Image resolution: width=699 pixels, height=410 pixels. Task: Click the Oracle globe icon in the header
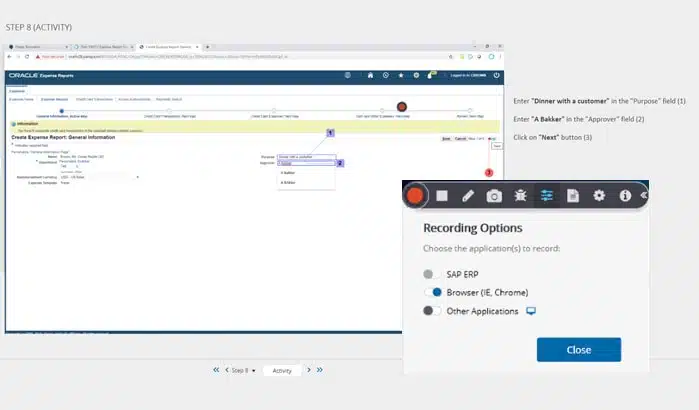pos(348,75)
